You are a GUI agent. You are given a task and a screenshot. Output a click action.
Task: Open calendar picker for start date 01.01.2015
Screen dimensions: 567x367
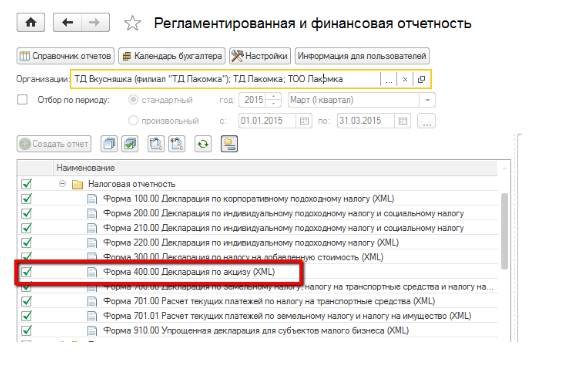click(304, 121)
